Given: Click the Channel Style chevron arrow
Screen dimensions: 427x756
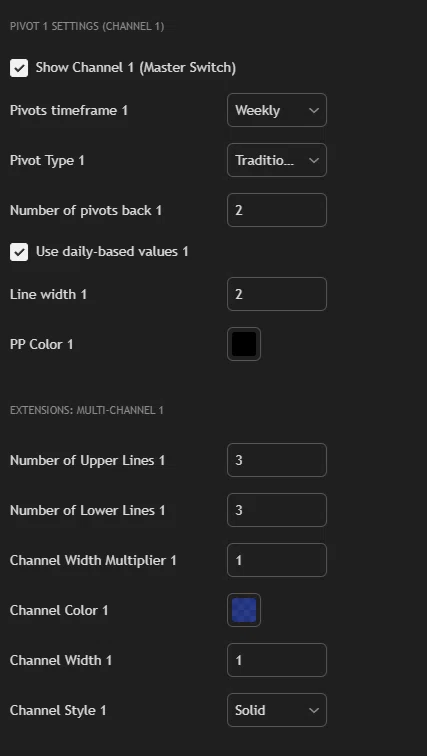Looking at the screenshot, I should click(314, 710).
